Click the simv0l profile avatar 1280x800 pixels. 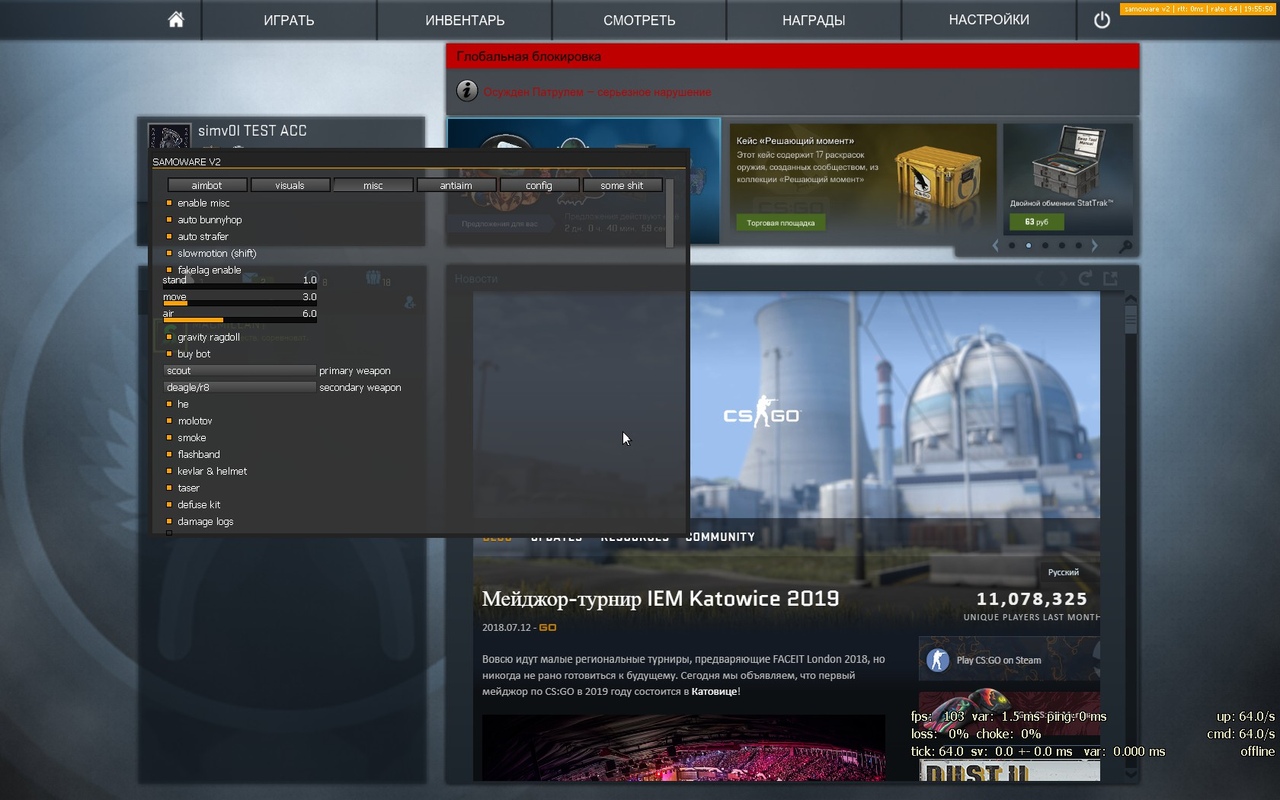[169, 137]
